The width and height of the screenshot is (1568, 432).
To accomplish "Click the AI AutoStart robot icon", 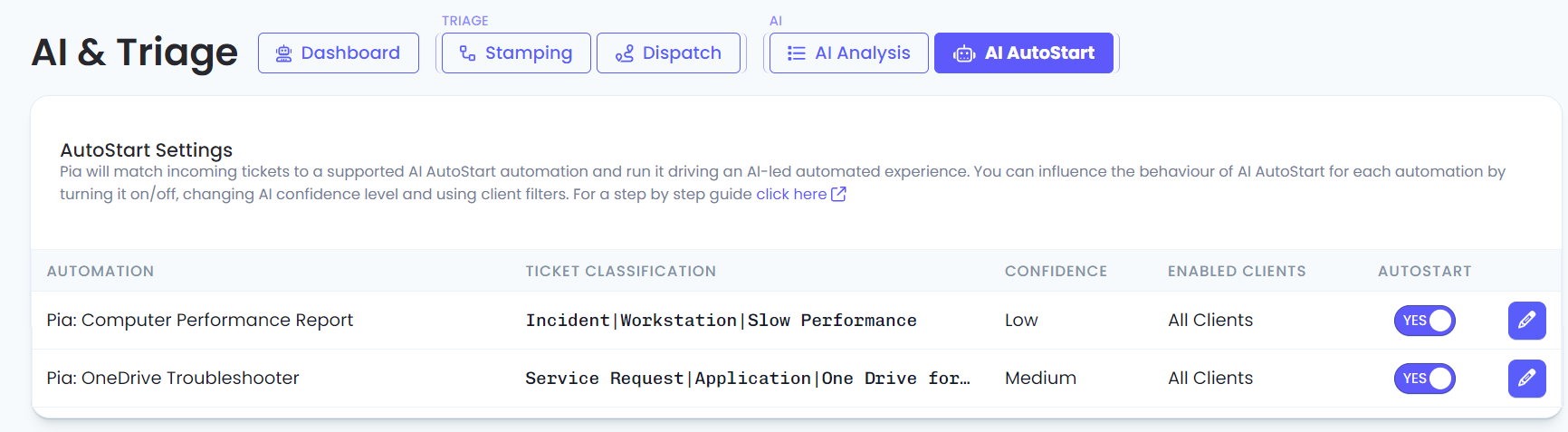I will [x=964, y=53].
